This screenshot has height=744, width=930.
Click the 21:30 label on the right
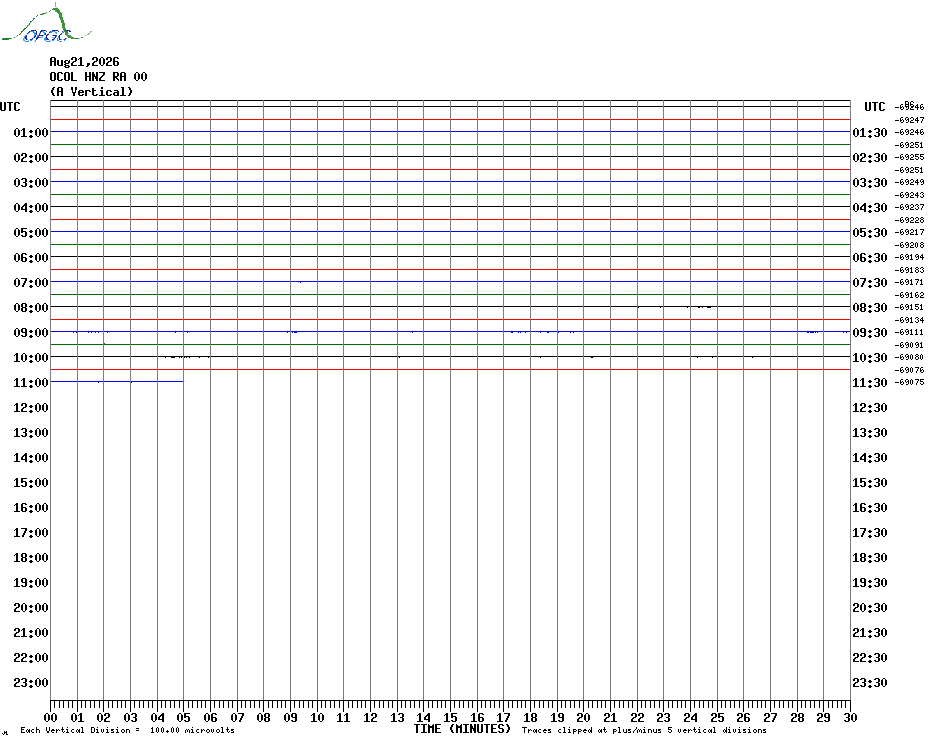pos(870,632)
